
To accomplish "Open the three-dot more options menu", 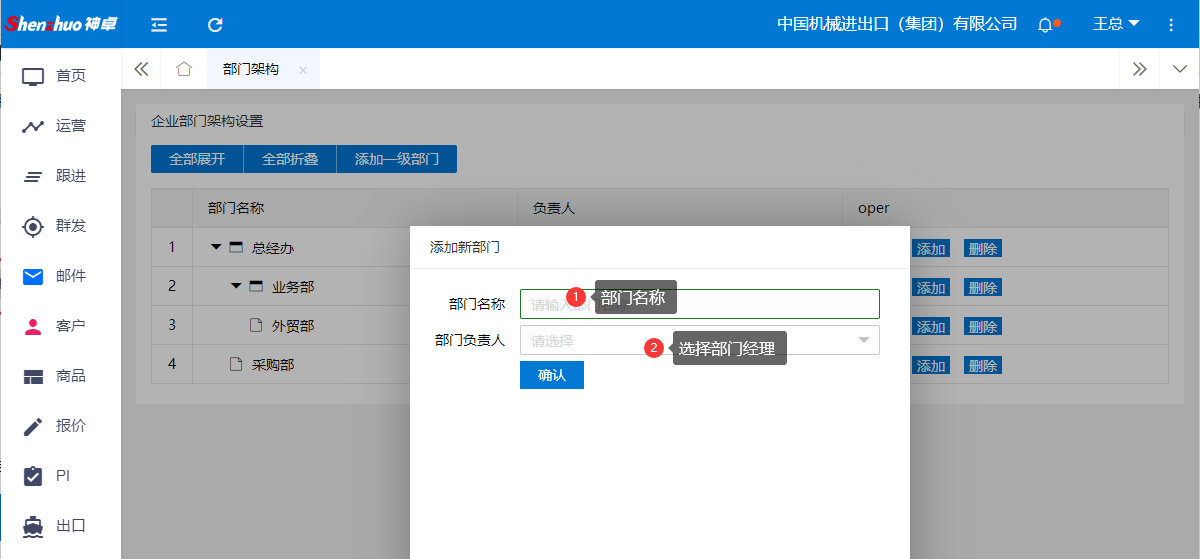I will [1171, 24].
